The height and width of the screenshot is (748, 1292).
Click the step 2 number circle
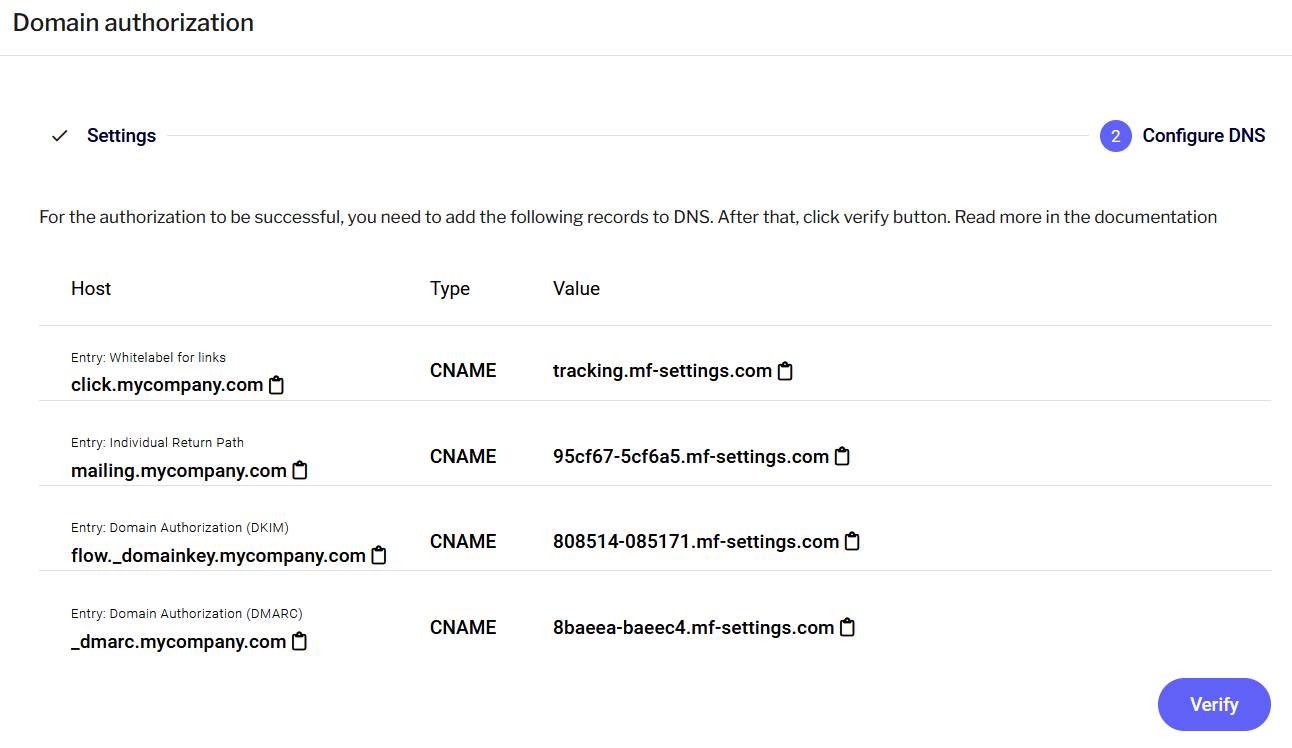click(x=1115, y=135)
